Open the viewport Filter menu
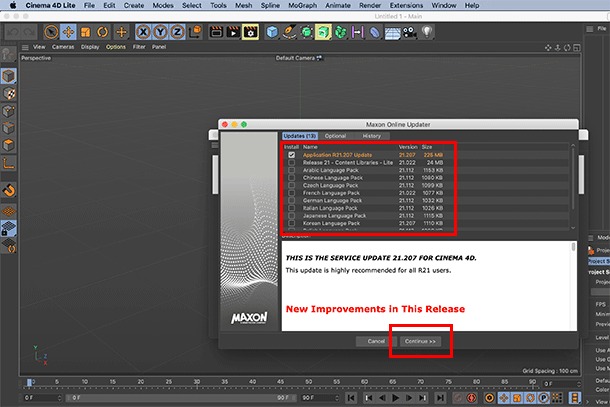The height and width of the screenshot is (407, 610). coord(139,47)
